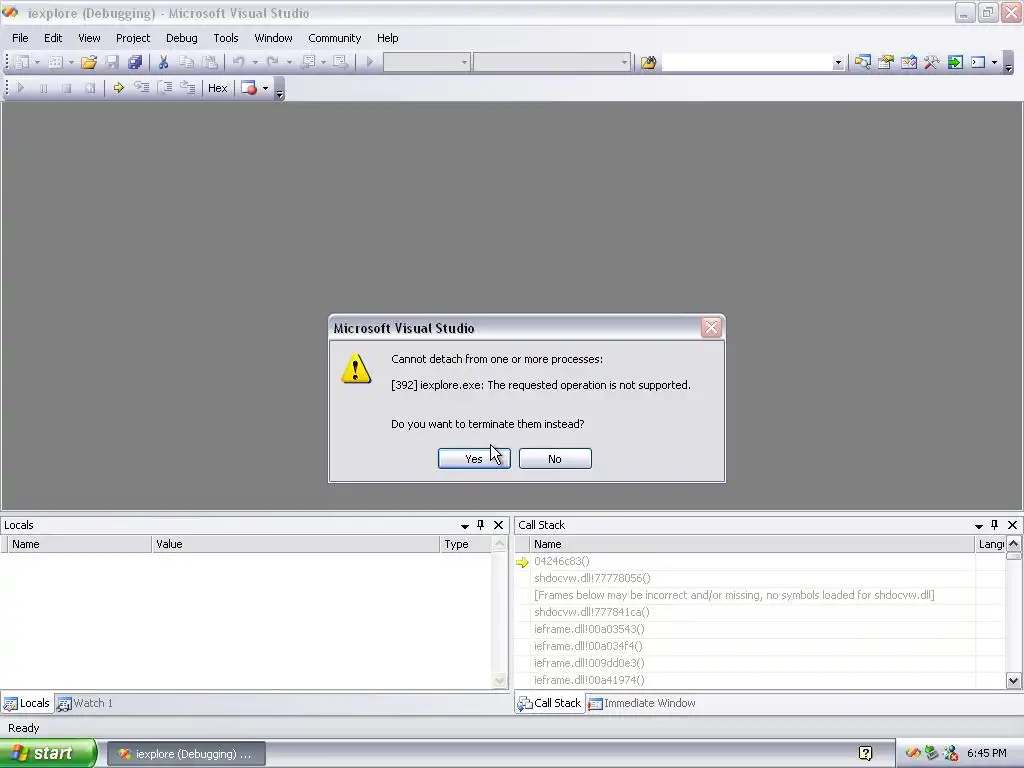1024x768 pixels.
Task: Expand the Breakpoints windows dropdown arrow
Action: tap(265, 88)
